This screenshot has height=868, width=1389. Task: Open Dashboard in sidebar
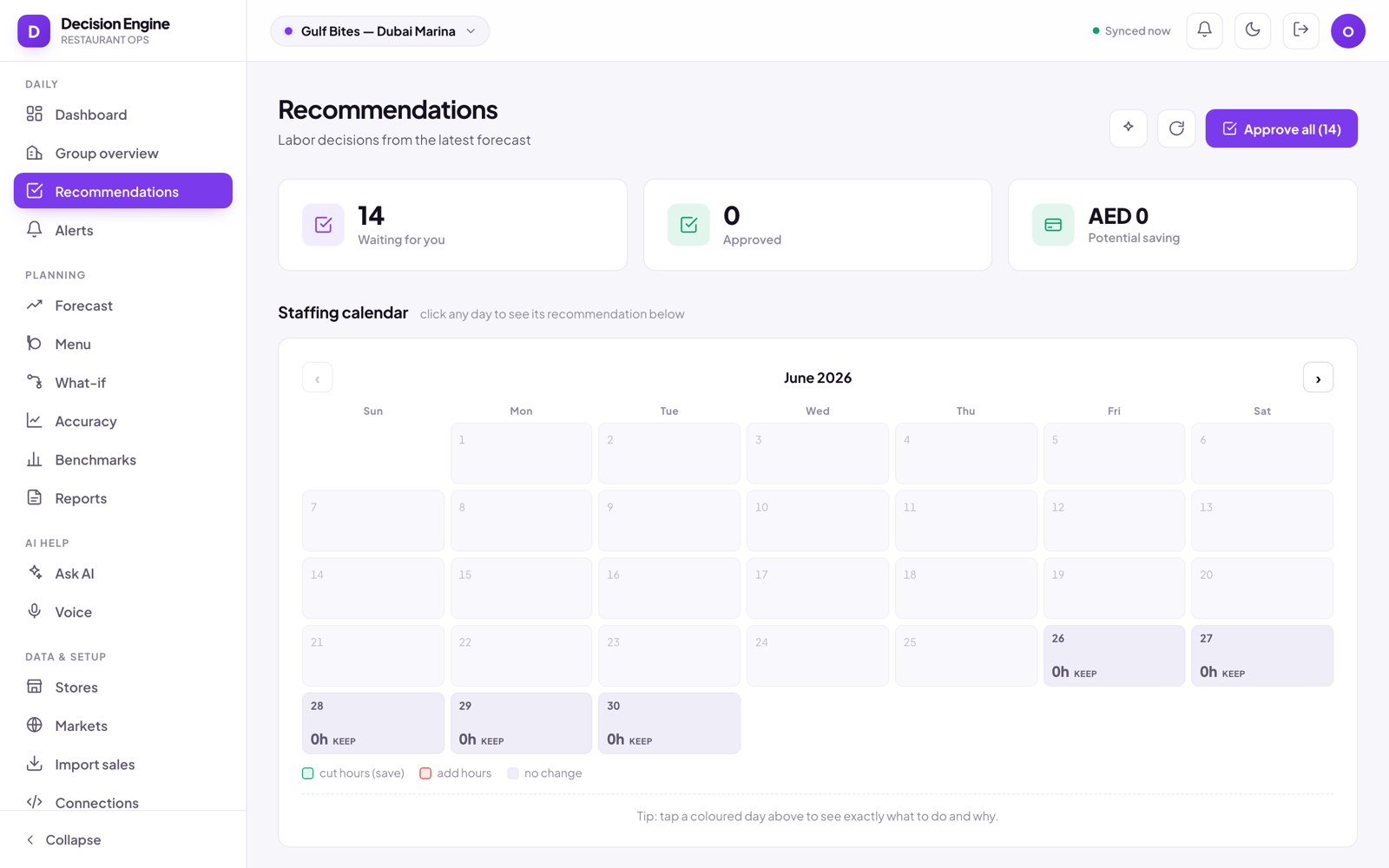[123, 115]
